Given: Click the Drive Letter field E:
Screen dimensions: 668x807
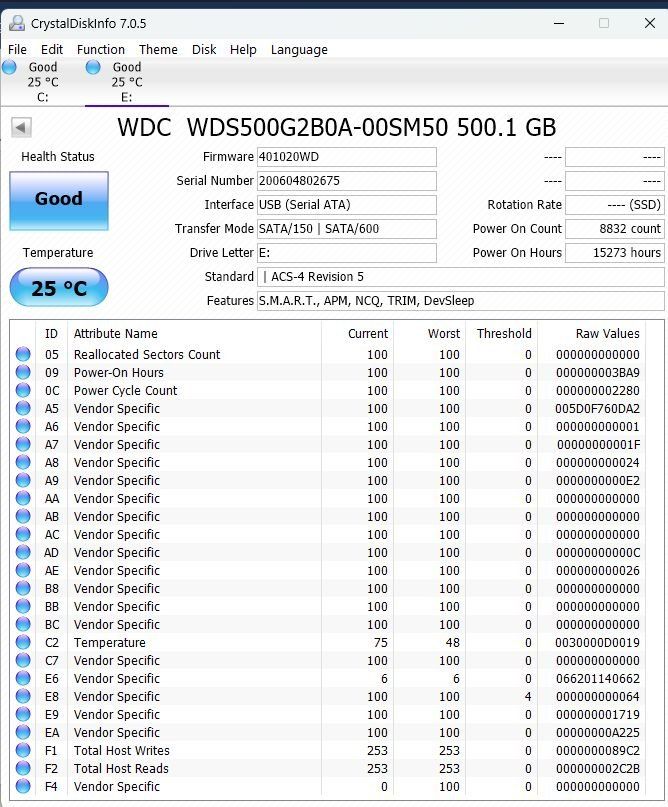Looking at the screenshot, I should [347, 253].
